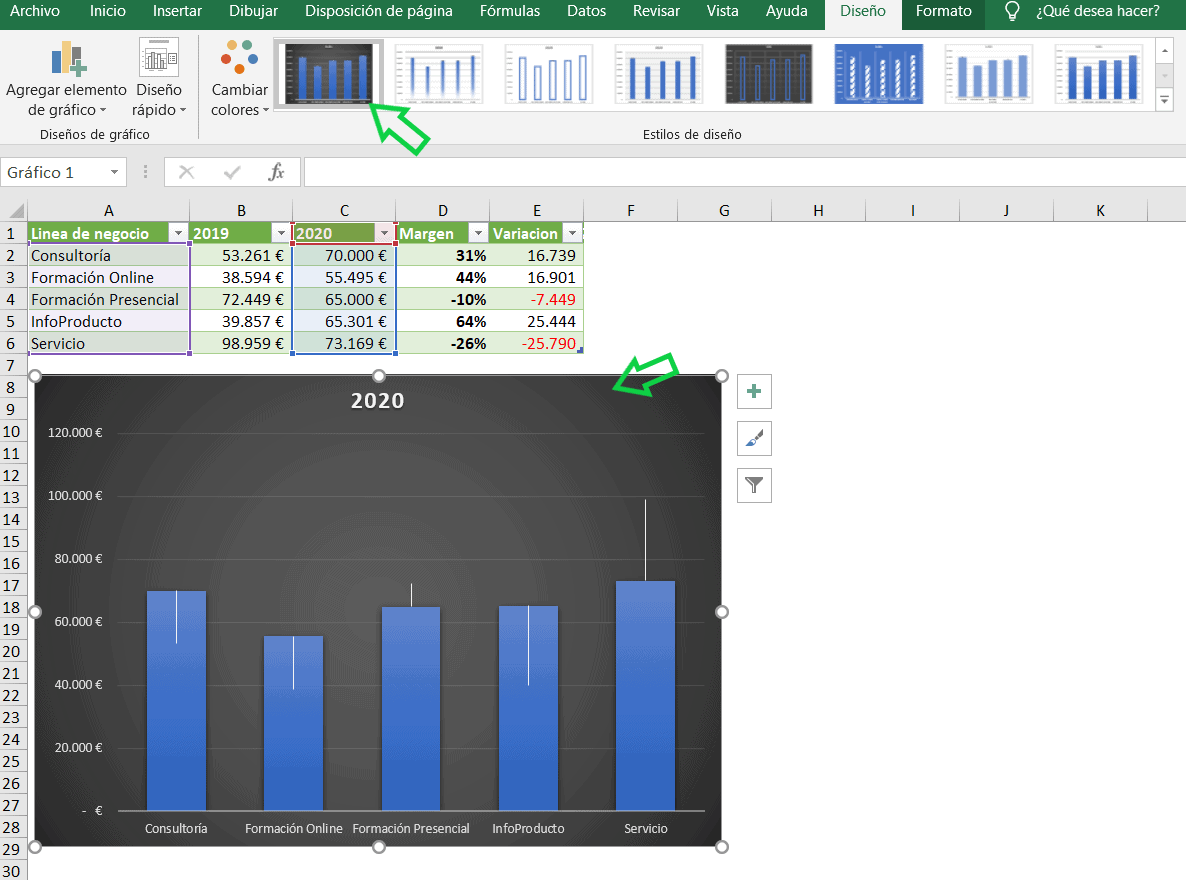The height and width of the screenshot is (880, 1186).
Task: Select the red -25.790 cell
Action: coord(536,344)
